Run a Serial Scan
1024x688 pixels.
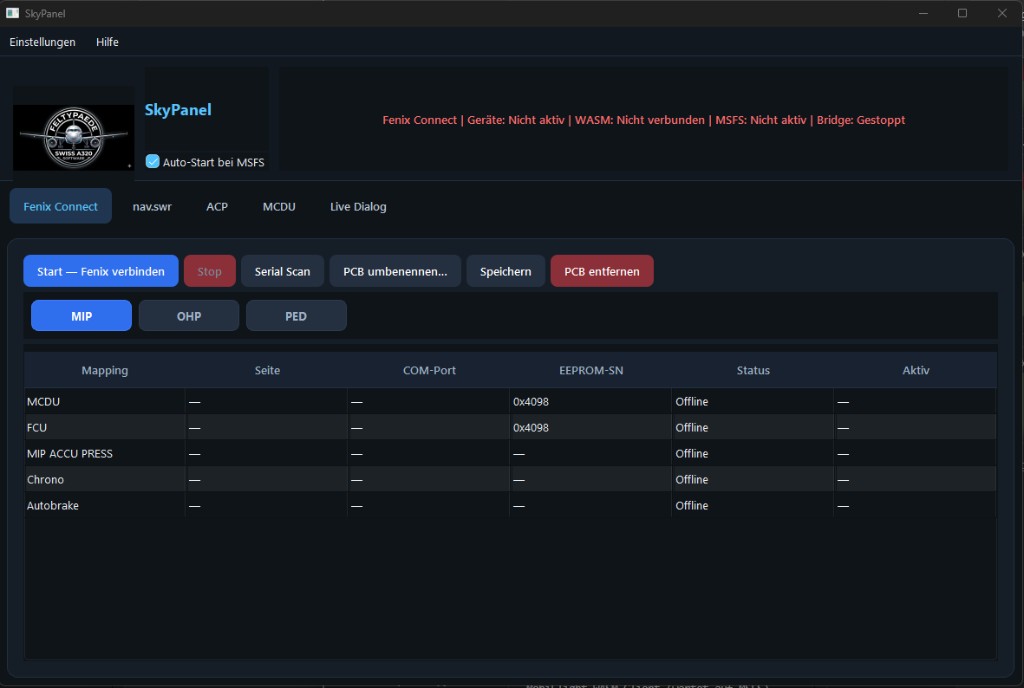point(282,271)
